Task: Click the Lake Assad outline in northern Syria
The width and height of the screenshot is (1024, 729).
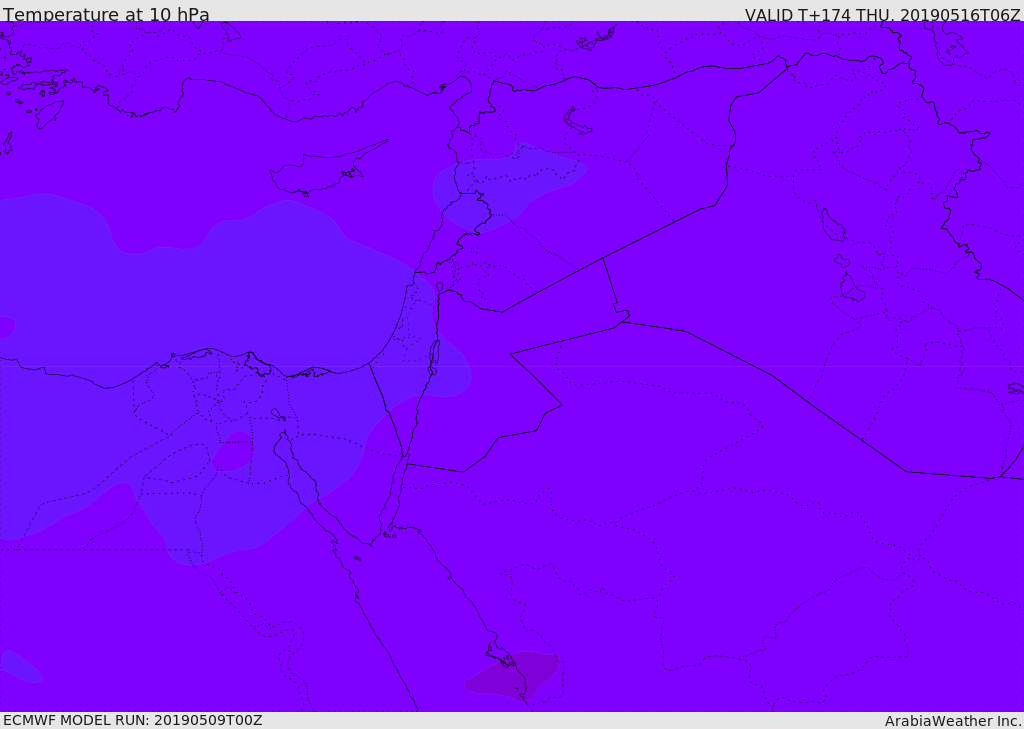Action: tap(578, 122)
